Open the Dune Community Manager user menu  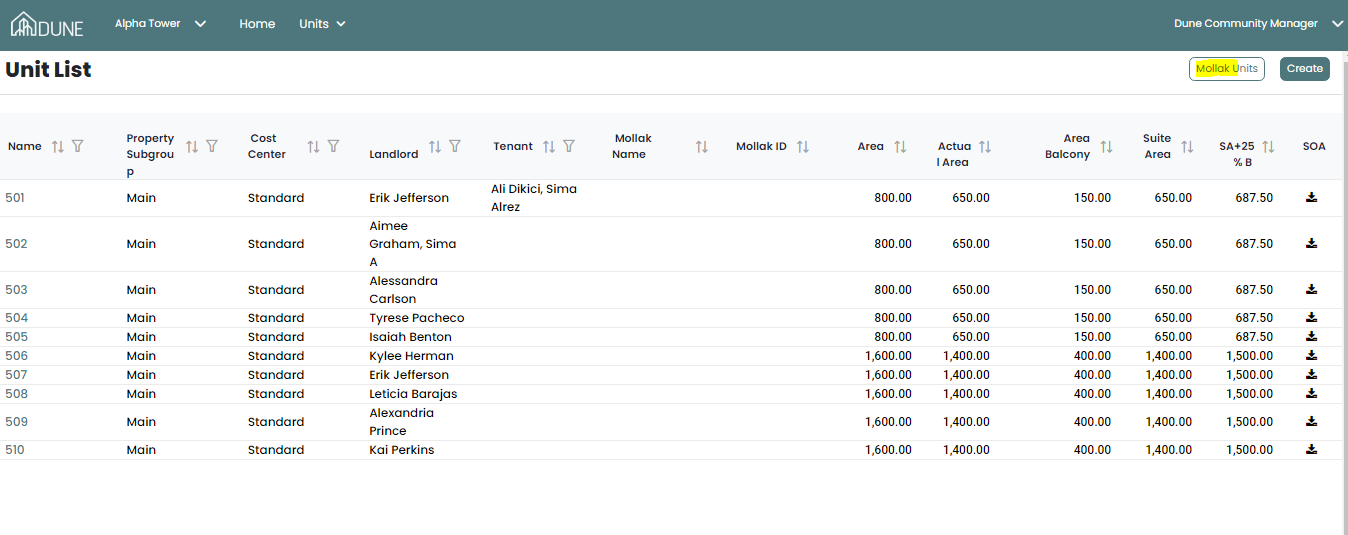(1258, 24)
